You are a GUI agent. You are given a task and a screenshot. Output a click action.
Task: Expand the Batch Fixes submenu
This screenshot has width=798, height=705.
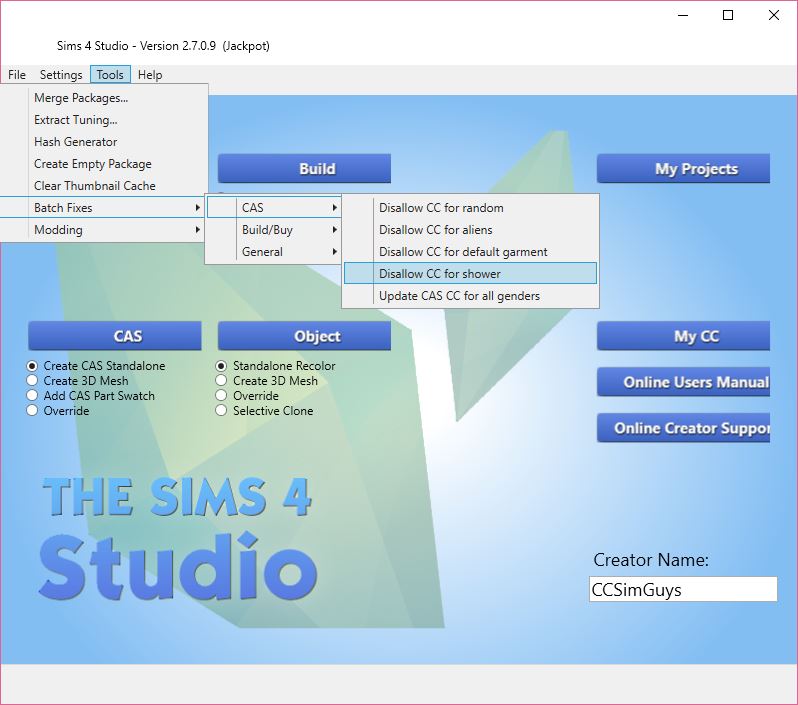click(104, 208)
